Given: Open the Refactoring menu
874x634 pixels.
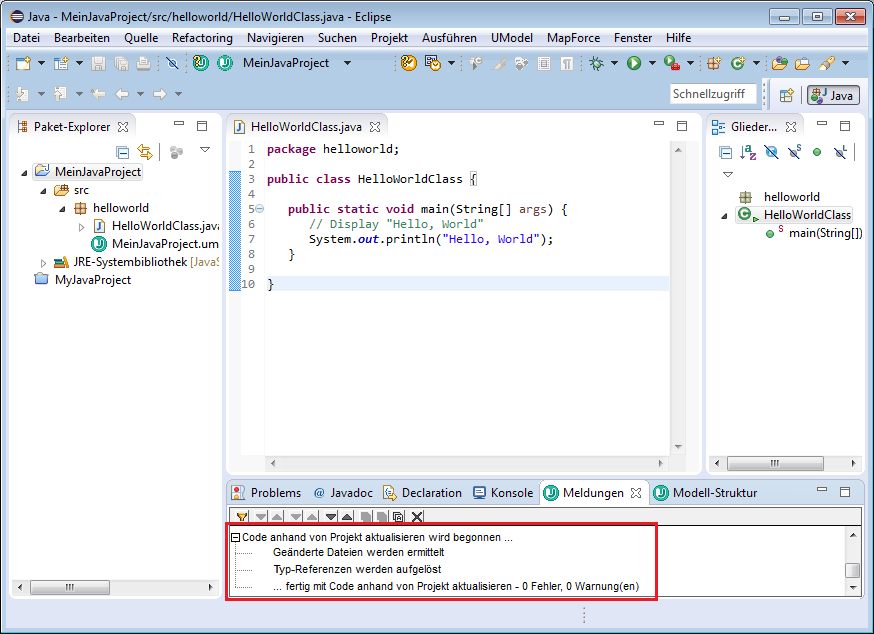Looking at the screenshot, I should pyautogui.click(x=202, y=37).
